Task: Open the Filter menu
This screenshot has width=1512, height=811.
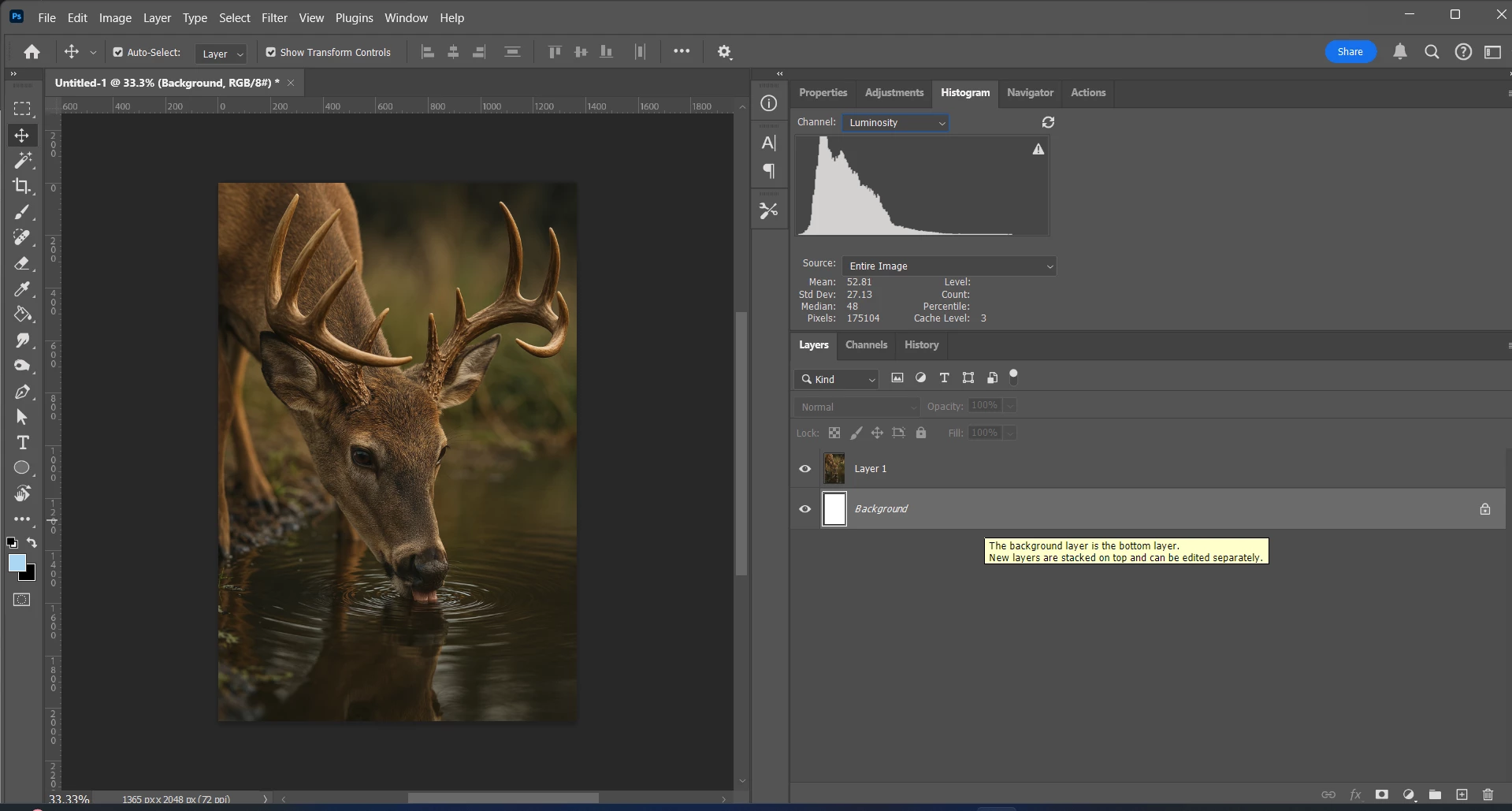Action: [x=274, y=17]
